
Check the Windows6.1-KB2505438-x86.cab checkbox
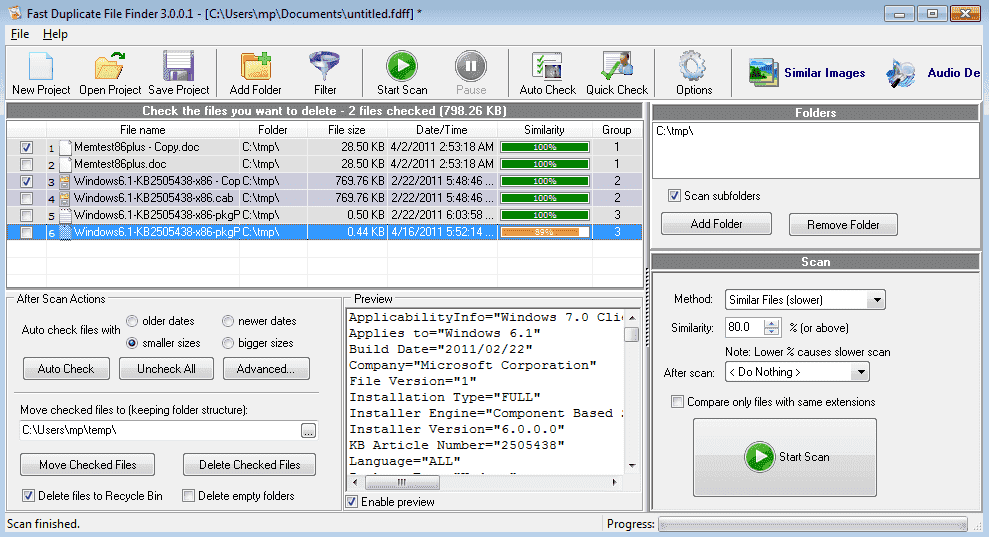pyautogui.click(x=26, y=199)
